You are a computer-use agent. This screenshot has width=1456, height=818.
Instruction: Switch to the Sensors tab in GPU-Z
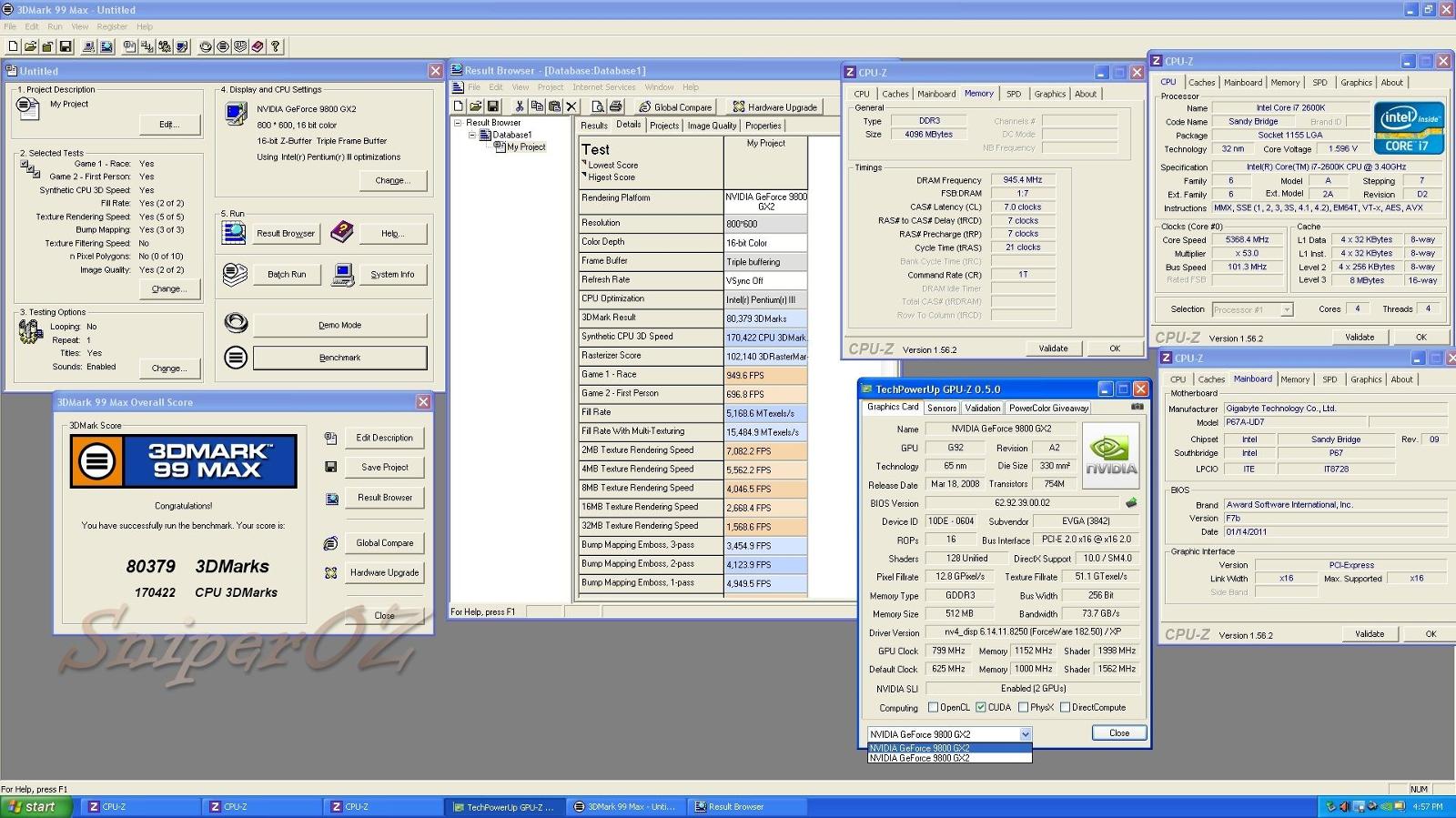[942, 409]
